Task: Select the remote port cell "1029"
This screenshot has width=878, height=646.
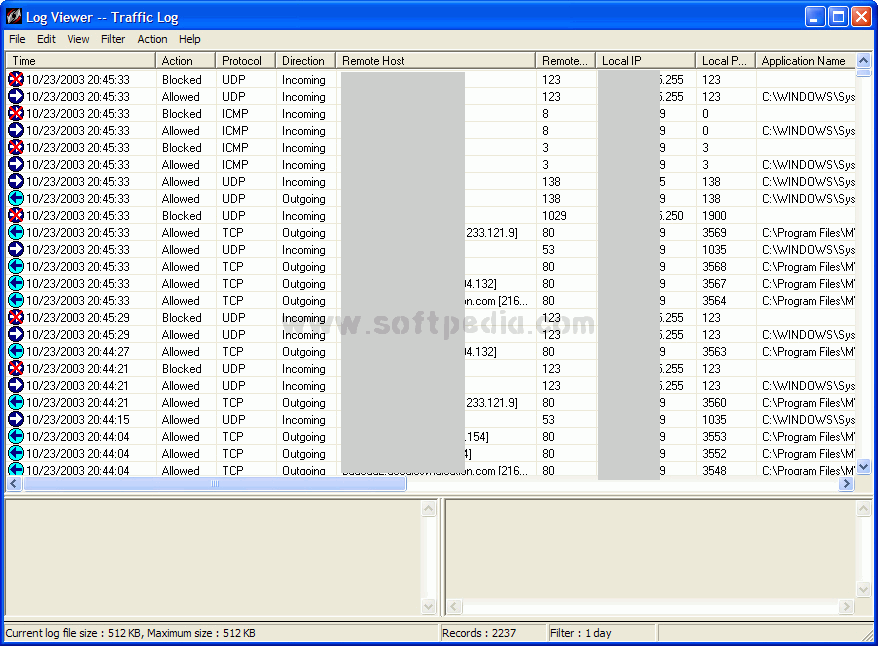Action: coord(554,216)
